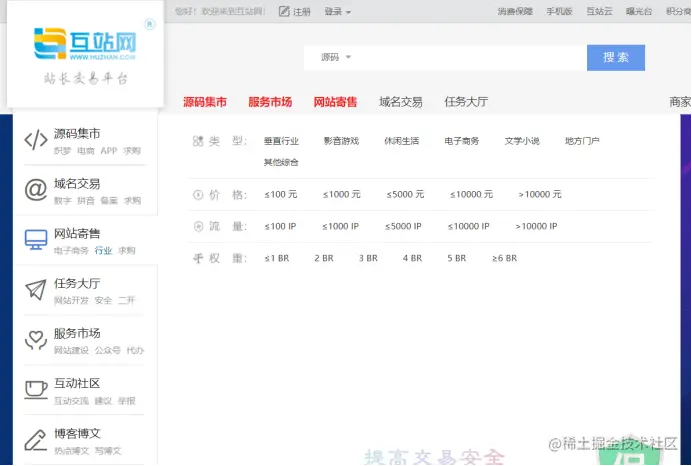Viewport: 692px width, 466px height.
Task: Click the 手机版 link
Action: pyautogui.click(x=559, y=11)
